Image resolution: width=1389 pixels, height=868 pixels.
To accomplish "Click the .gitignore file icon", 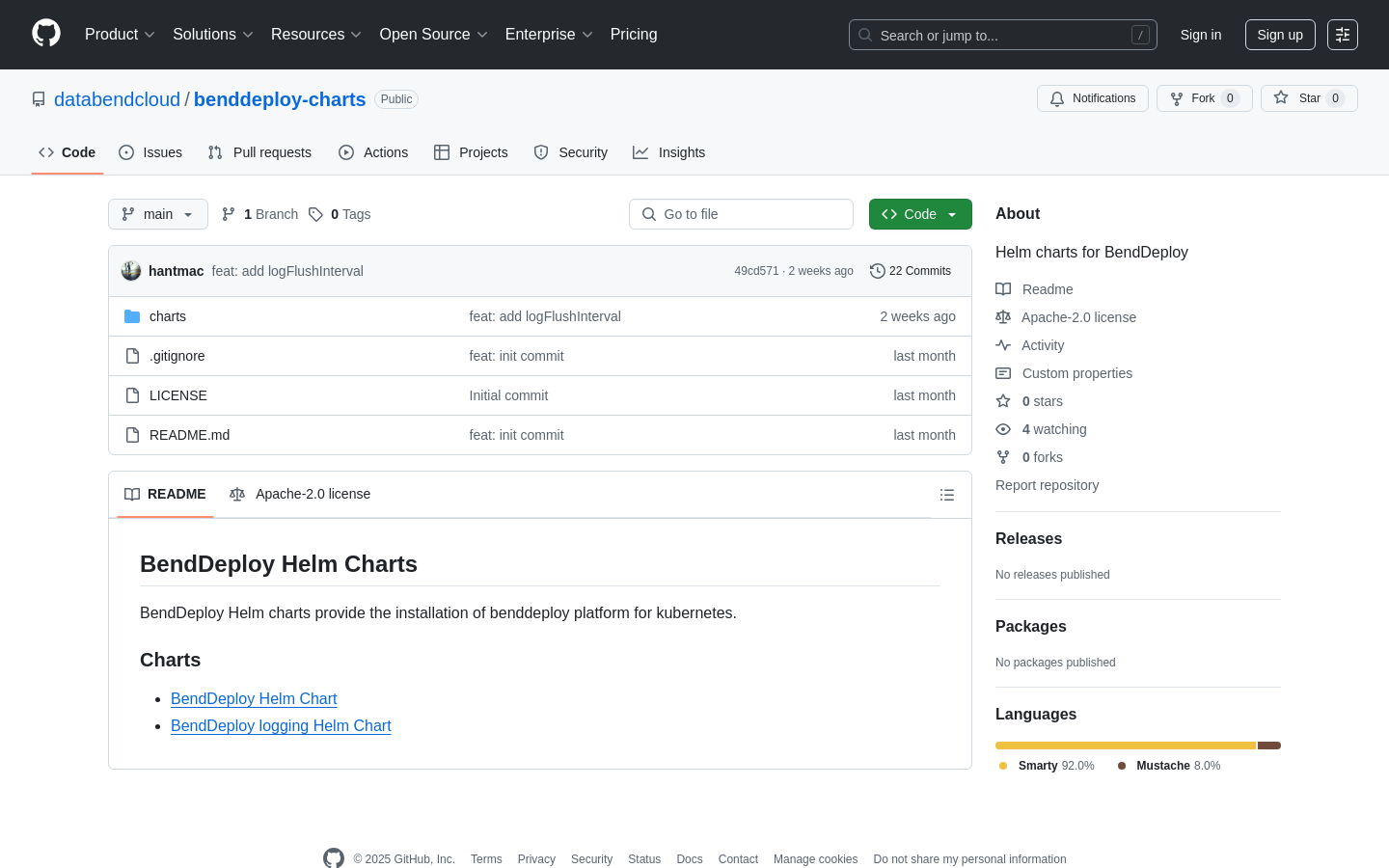I will pos(132,356).
